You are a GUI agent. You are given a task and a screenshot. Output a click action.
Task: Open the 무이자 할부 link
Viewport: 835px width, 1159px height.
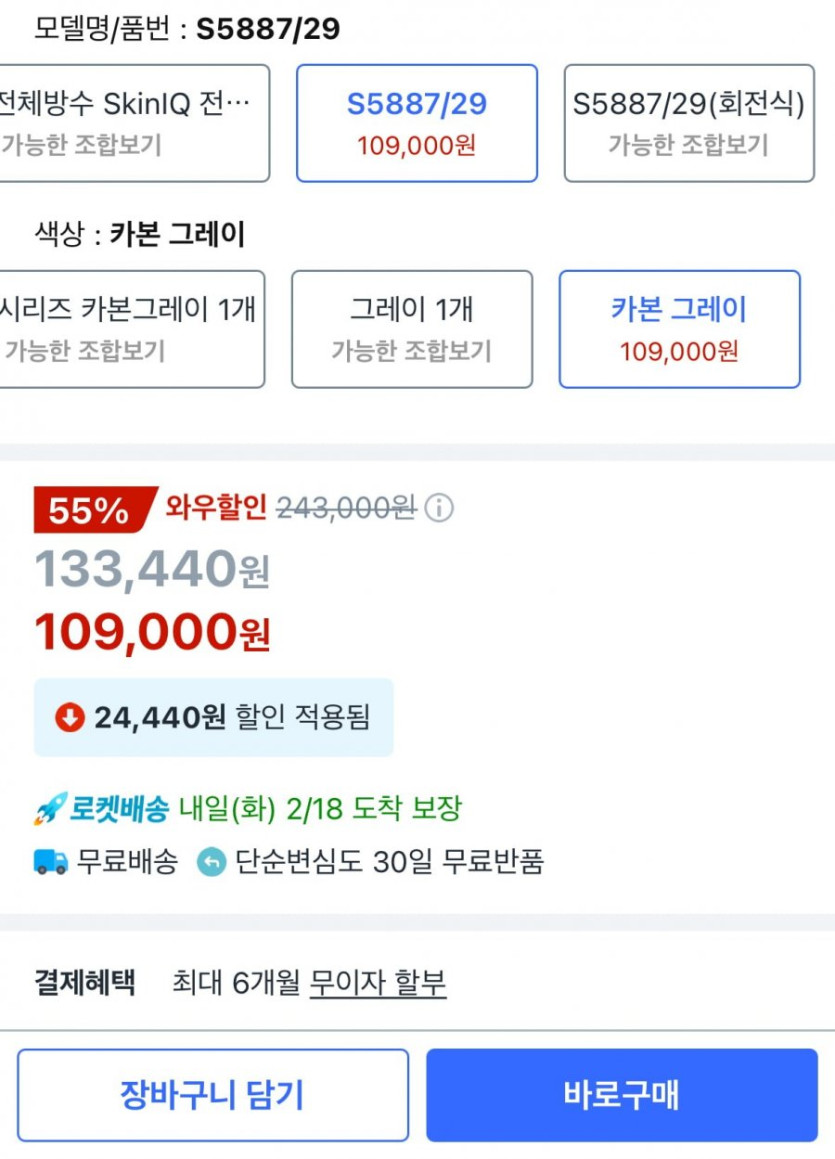(x=377, y=983)
